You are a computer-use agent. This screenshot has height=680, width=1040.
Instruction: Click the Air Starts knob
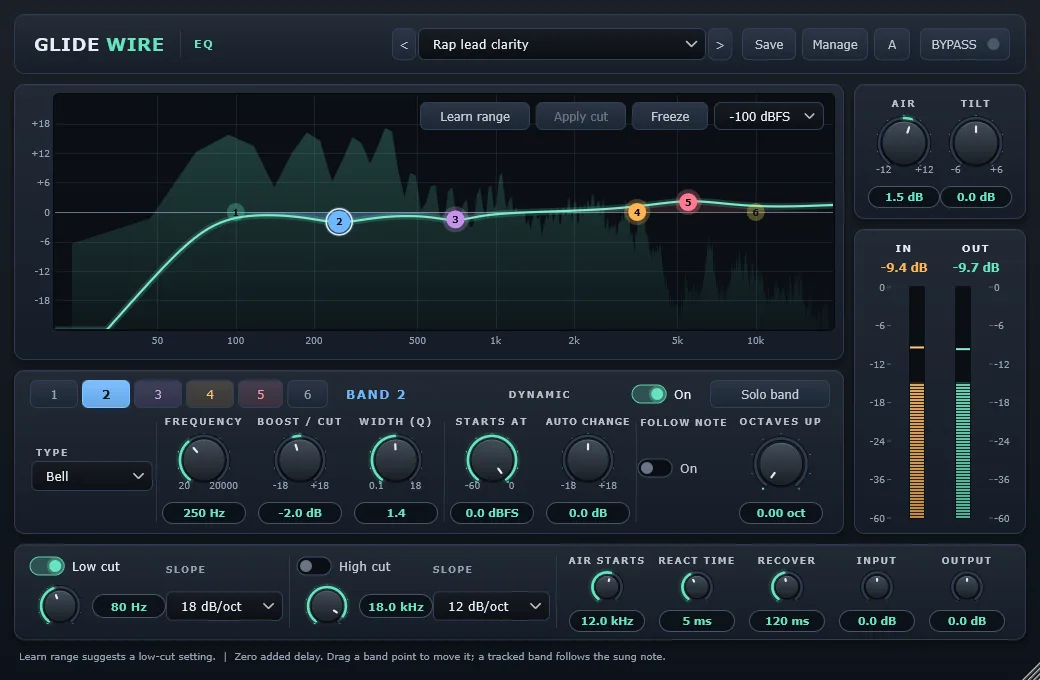coord(606,587)
